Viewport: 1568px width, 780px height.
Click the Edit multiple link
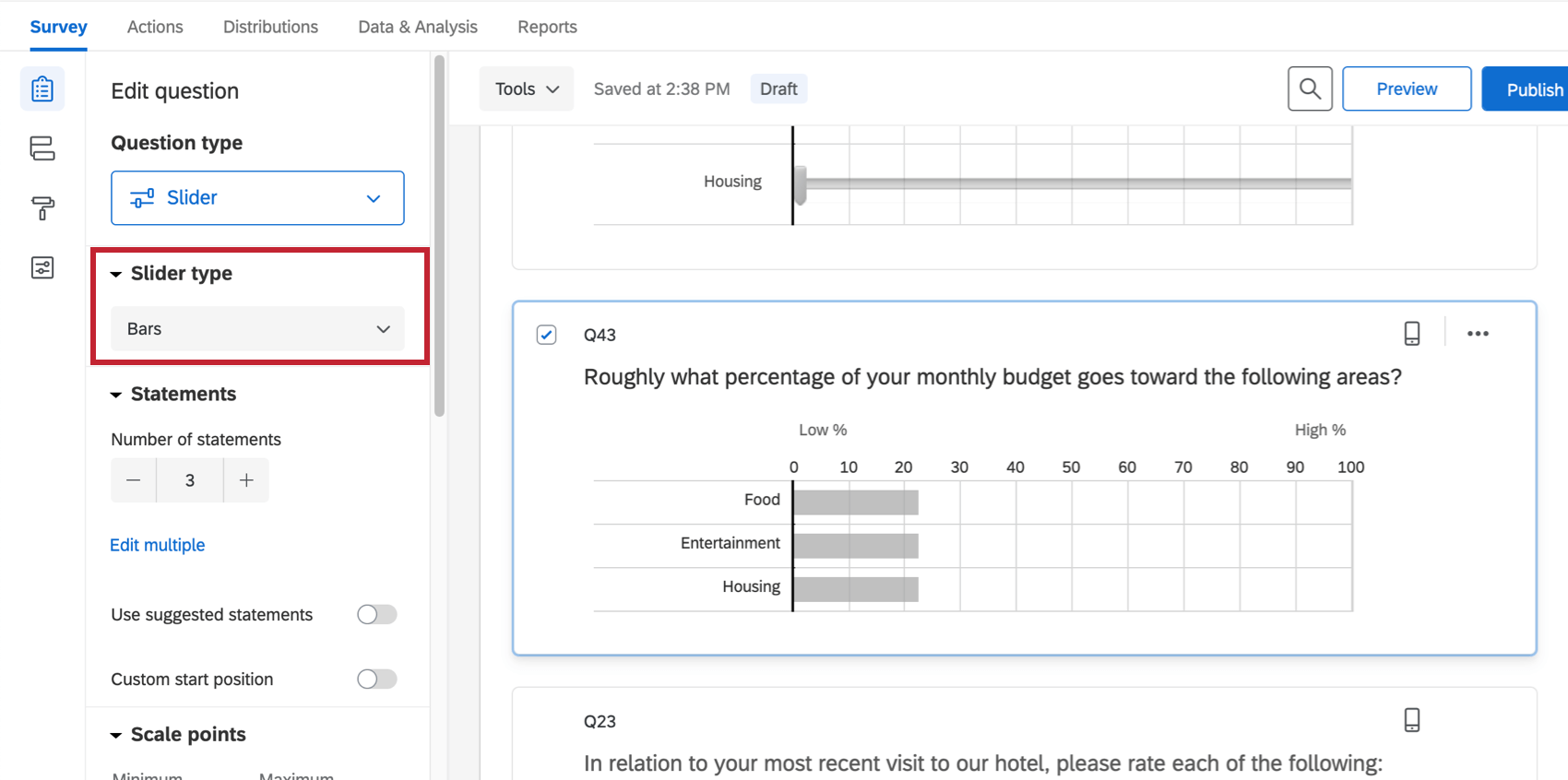pyautogui.click(x=158, y=545)
